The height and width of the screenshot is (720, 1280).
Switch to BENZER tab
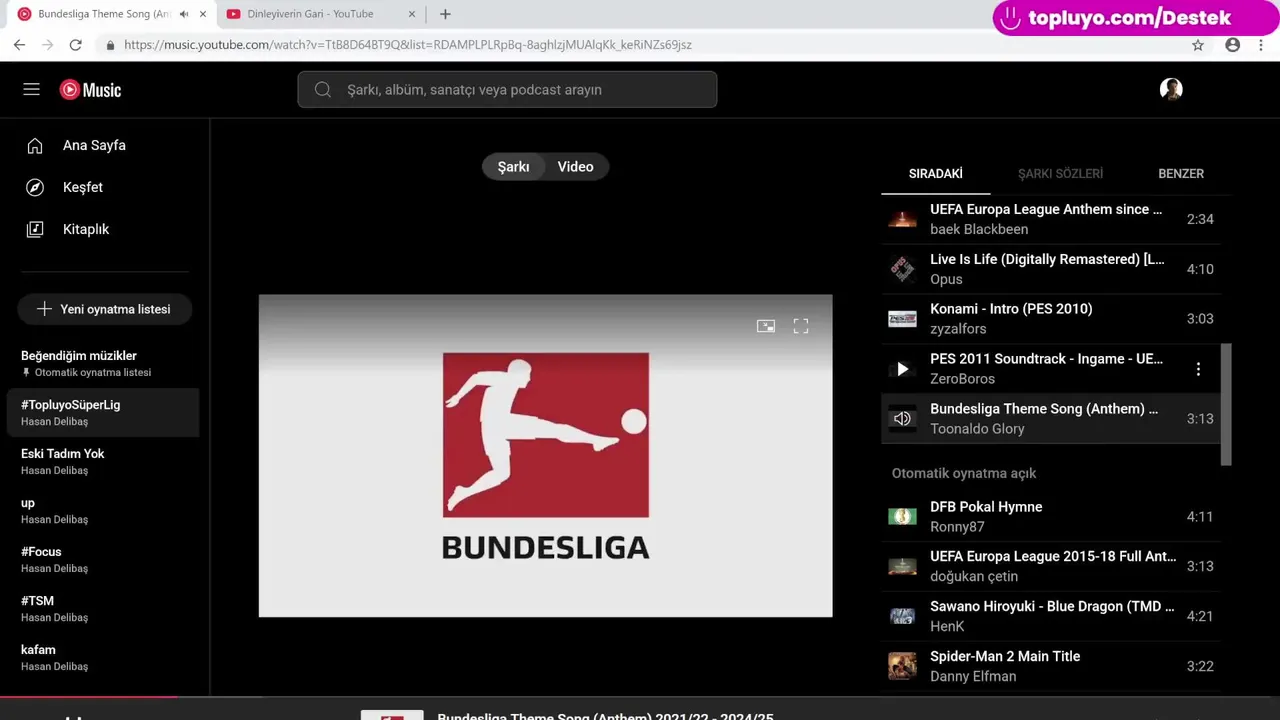pyautogui.click(x=1181, y=174)
